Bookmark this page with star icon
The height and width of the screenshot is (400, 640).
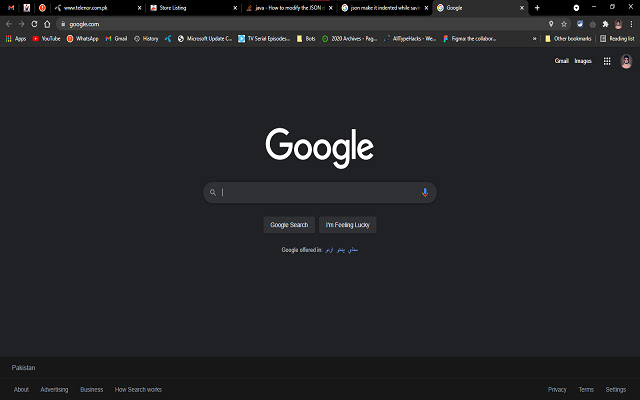pos(564,24)
